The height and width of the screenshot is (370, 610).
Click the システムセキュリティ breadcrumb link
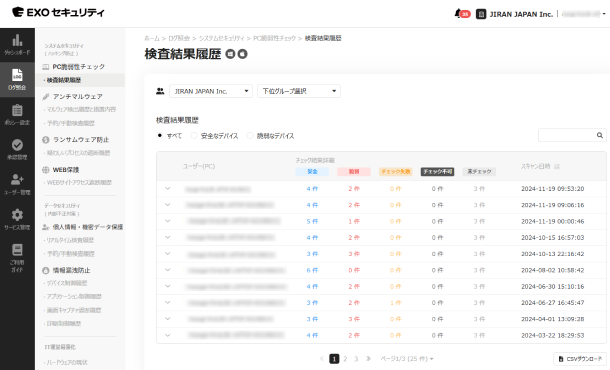221,38
